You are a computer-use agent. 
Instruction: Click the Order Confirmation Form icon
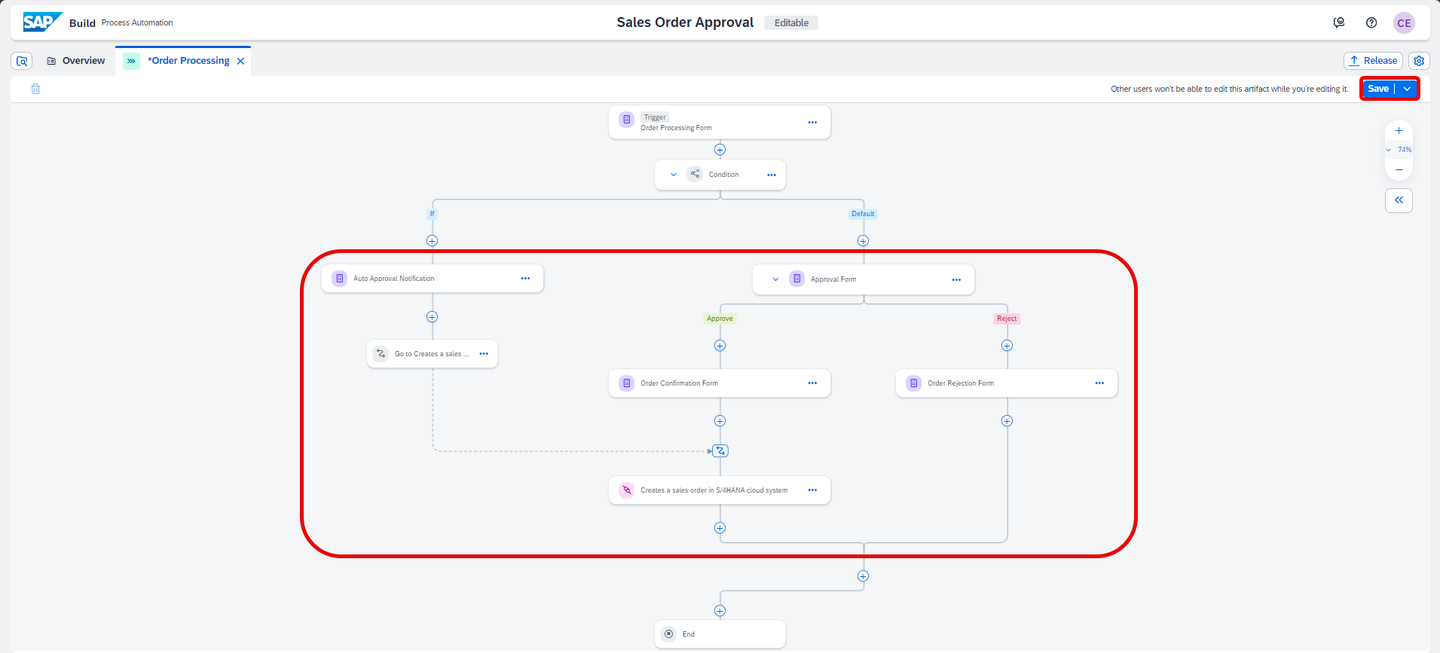tap(626, 383)
